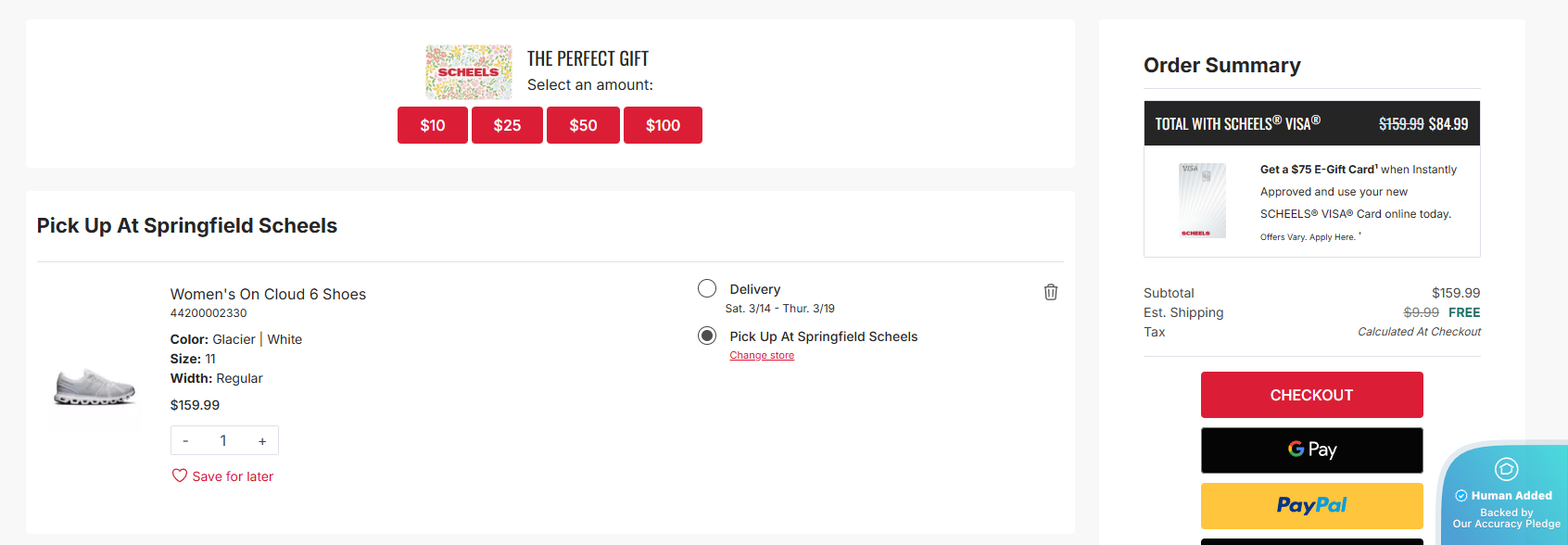
Task: Click the heart Save for later icon
Action: tap(180, 475)
